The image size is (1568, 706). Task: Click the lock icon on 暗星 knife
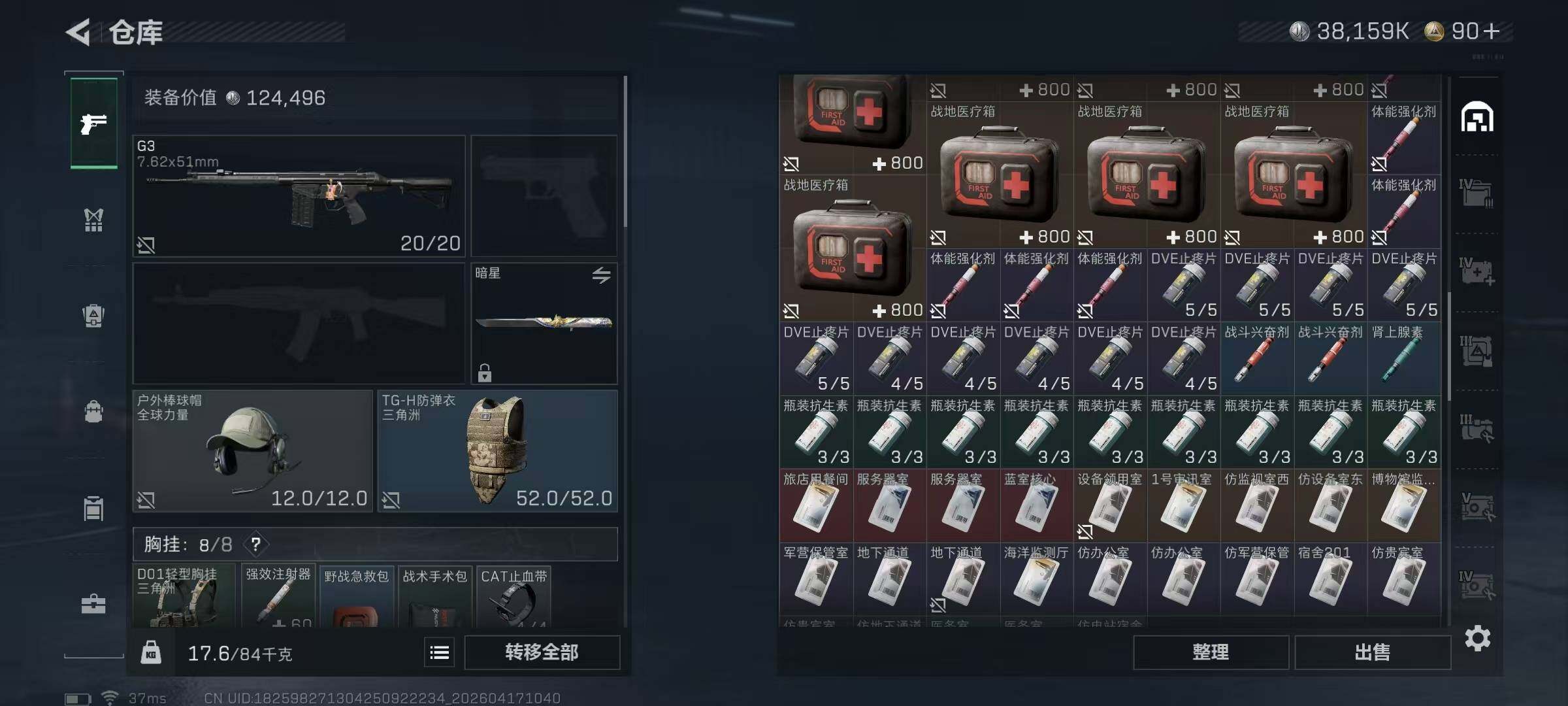pyautogui.click(x=484, y=373)
